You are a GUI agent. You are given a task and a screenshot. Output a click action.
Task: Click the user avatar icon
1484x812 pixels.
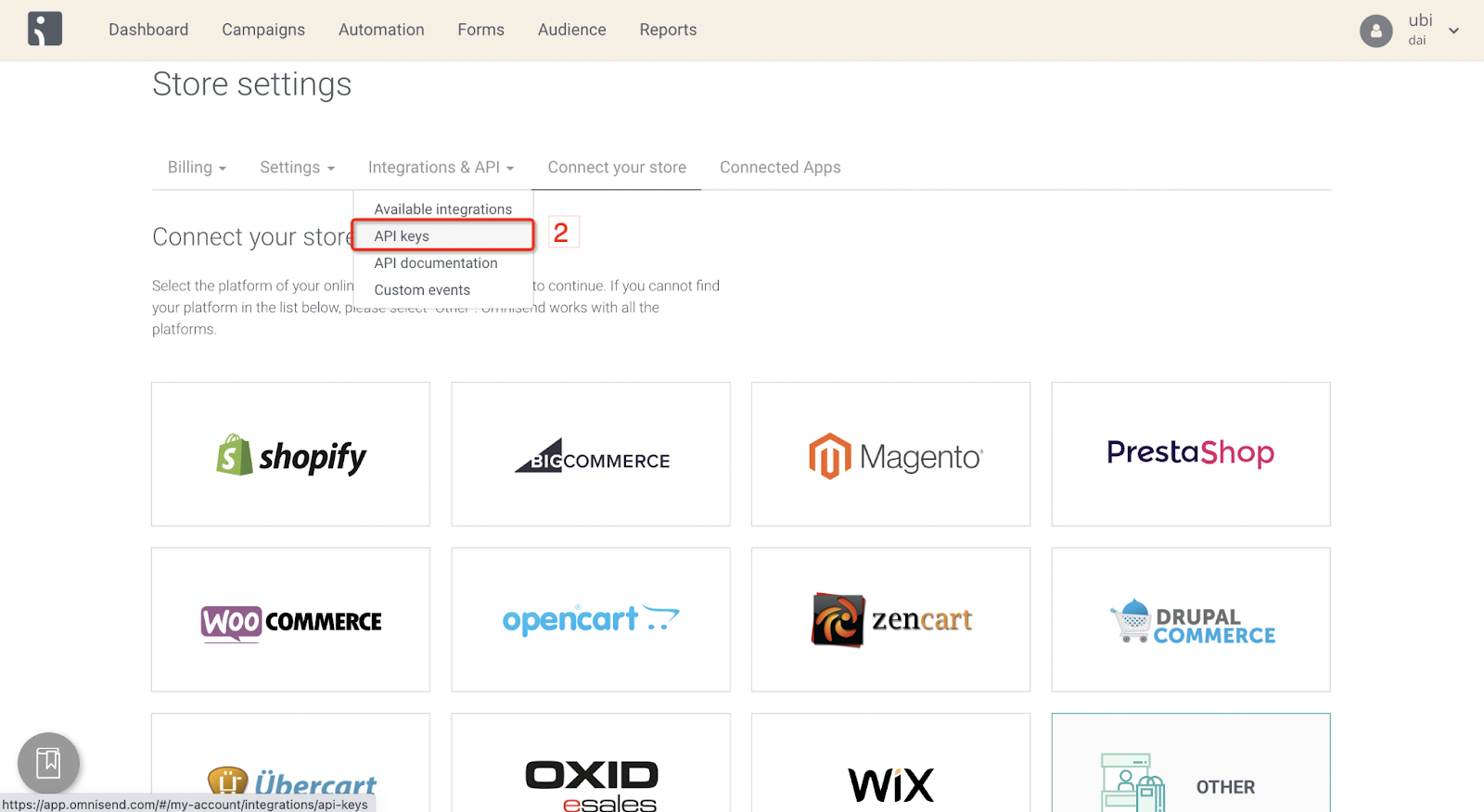point(1376,31)
